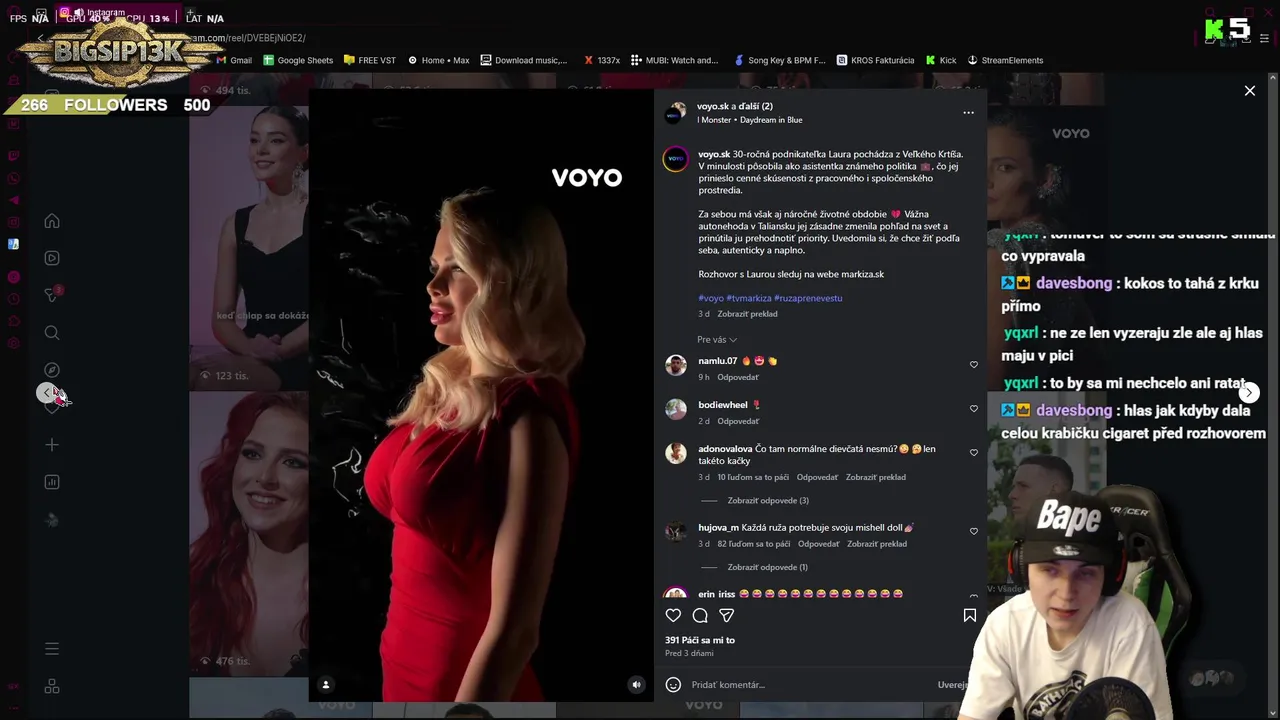Screen dimensions: 1280x720
Task: Open the reel thumbnail with 123 tis. views
Action: [x=249, y=246]
